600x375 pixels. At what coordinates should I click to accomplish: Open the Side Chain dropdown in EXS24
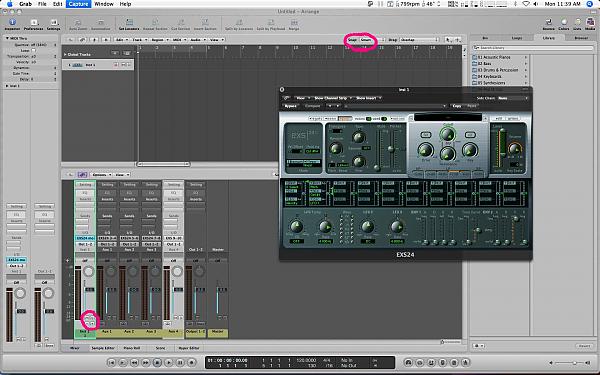click(513, 98)
